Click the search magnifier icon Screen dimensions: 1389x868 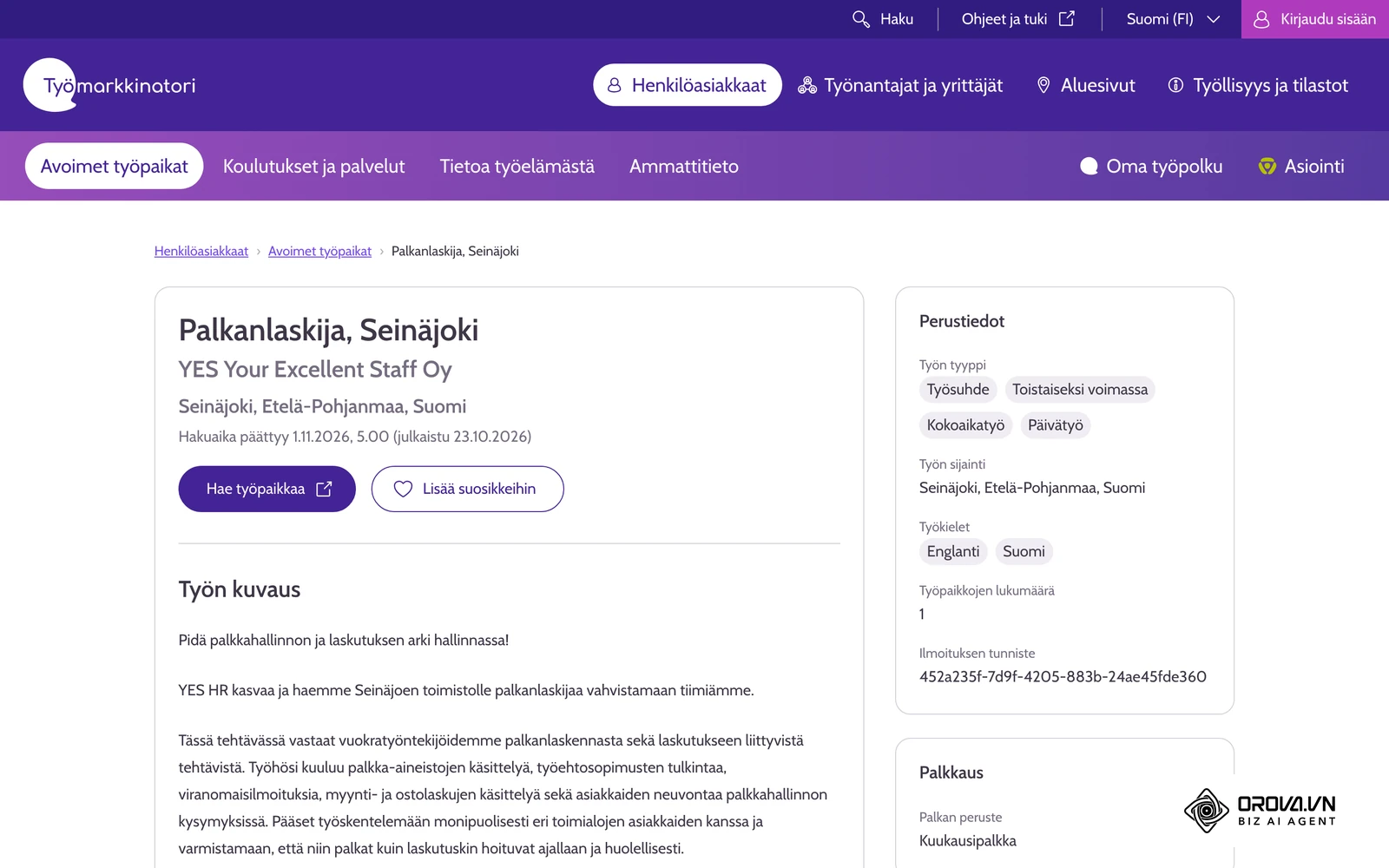click(860, 19)
